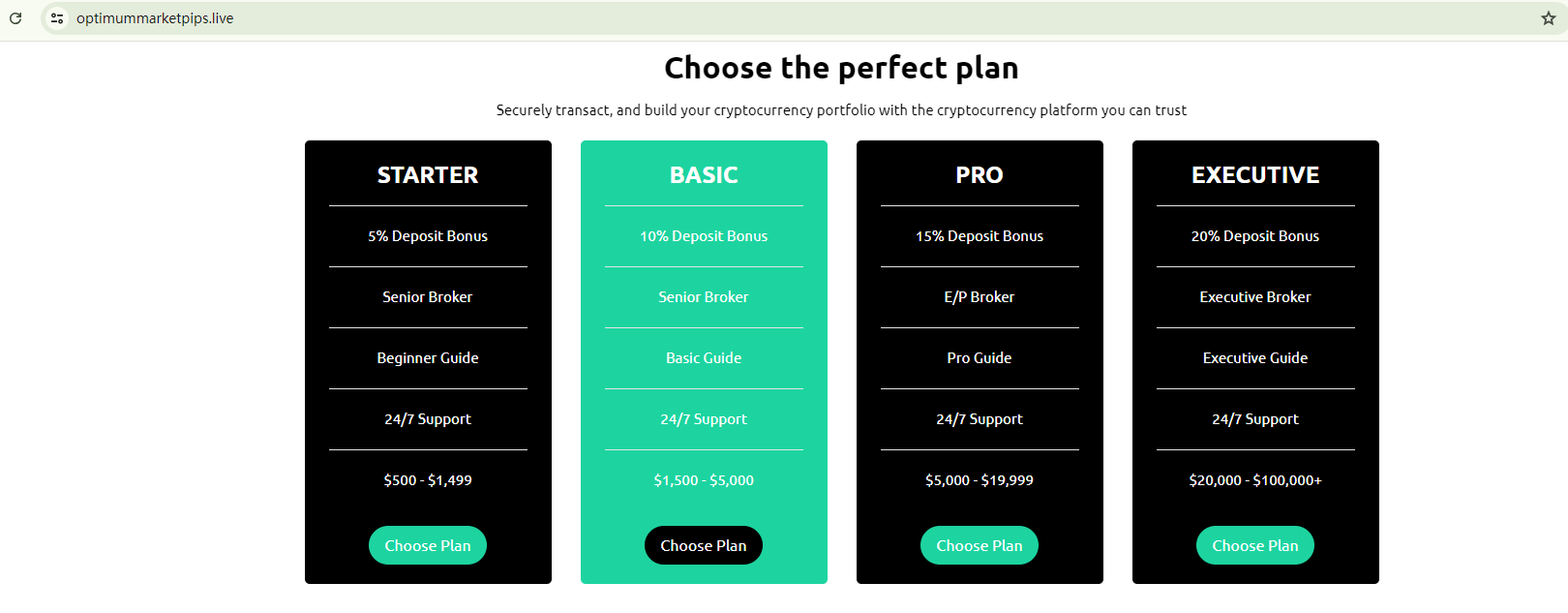
Task: Click the STARTER plan title
Action: (x=428, y=175)
